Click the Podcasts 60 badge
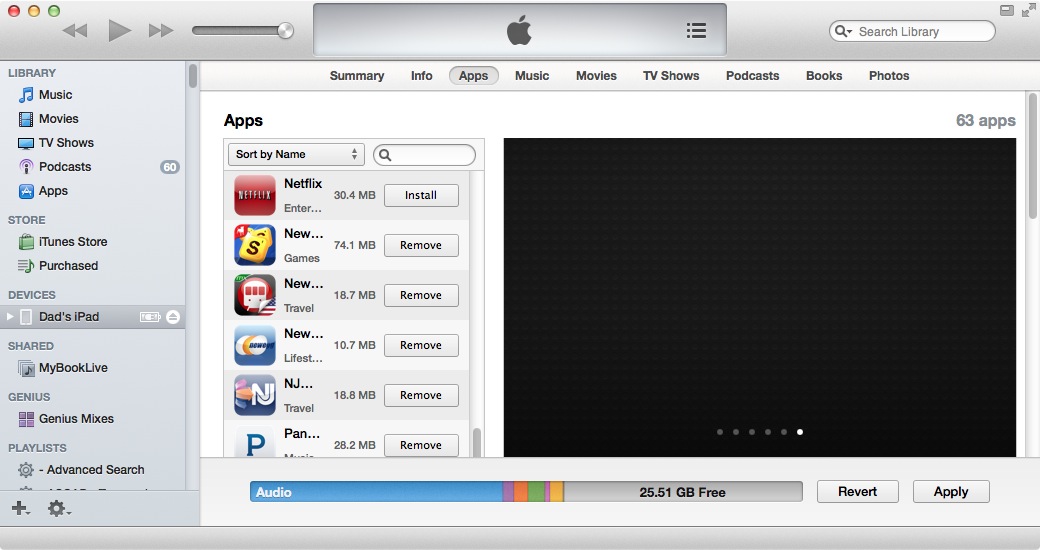This screenshot has width=1040, height=550. [170, 167]
